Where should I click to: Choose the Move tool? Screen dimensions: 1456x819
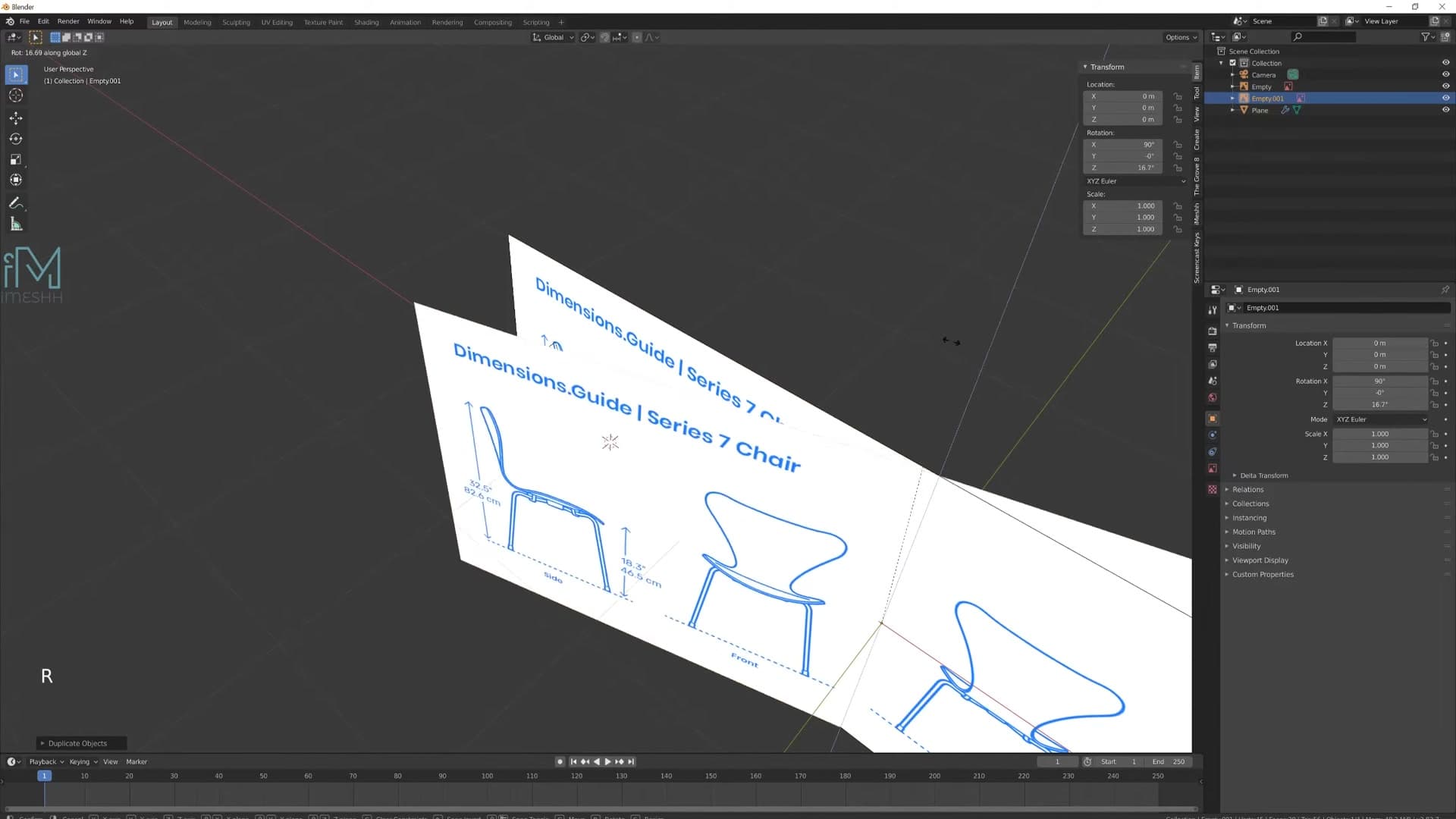16,118
